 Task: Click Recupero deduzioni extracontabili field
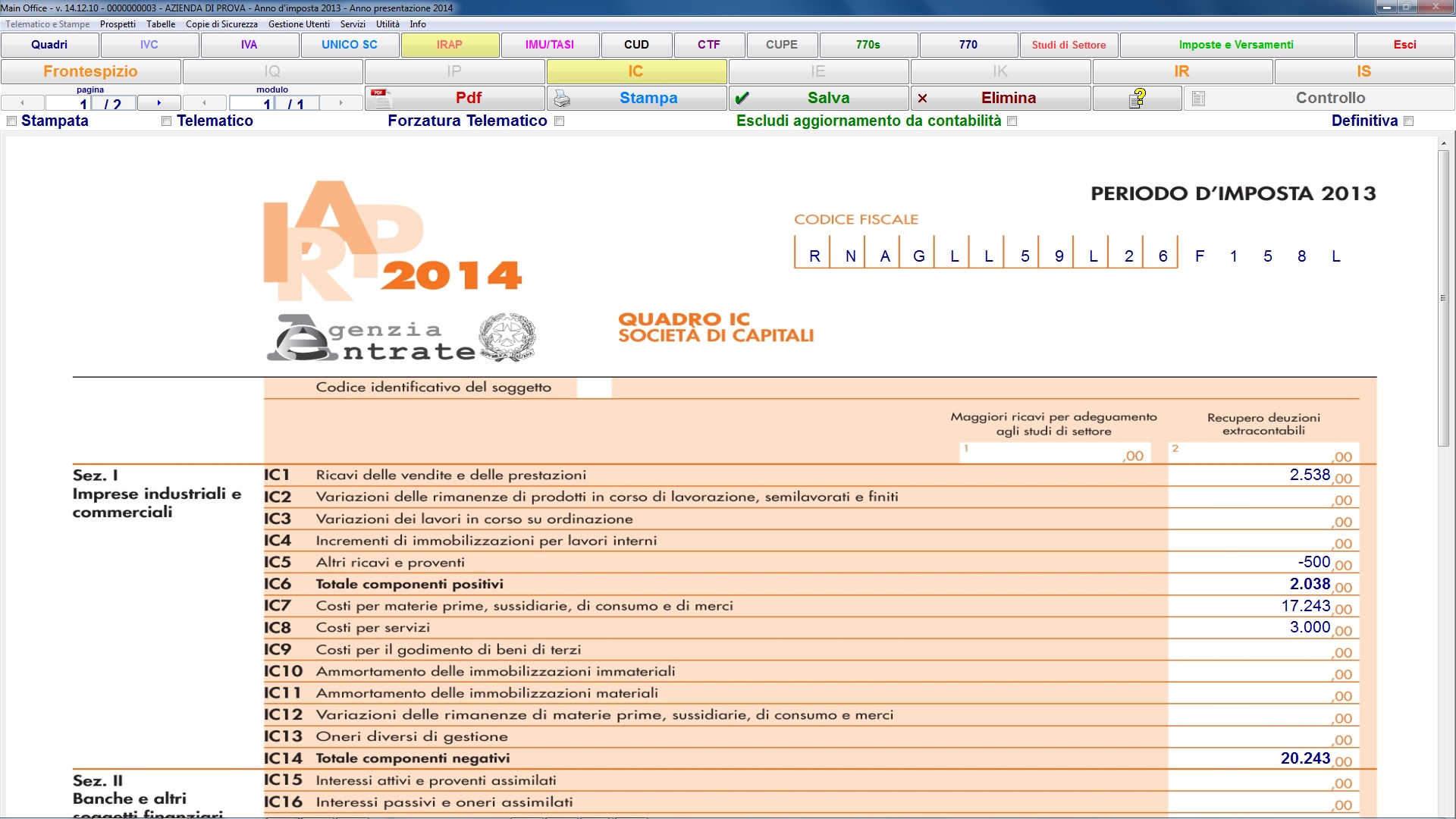pos(1264,453)
